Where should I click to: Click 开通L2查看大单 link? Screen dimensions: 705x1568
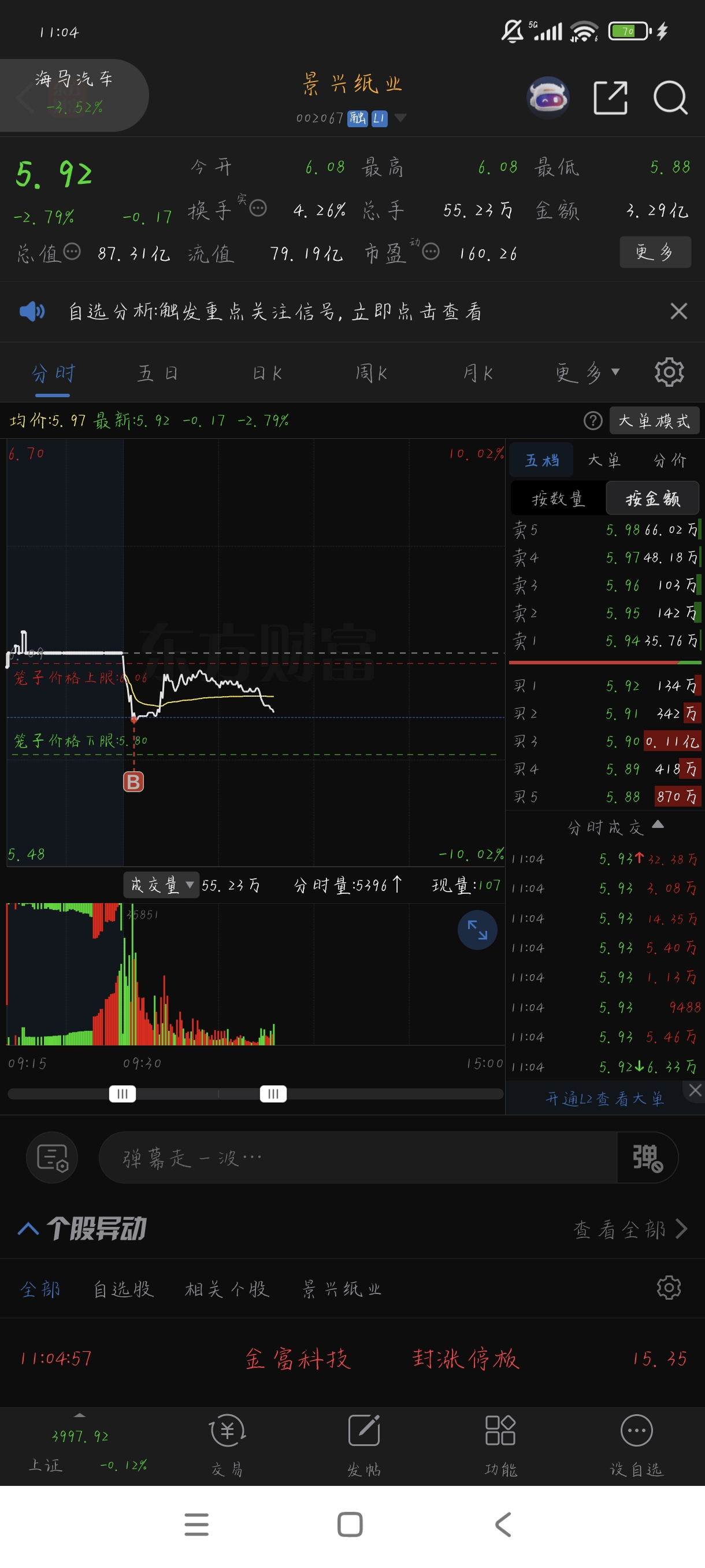[604, 1099]
